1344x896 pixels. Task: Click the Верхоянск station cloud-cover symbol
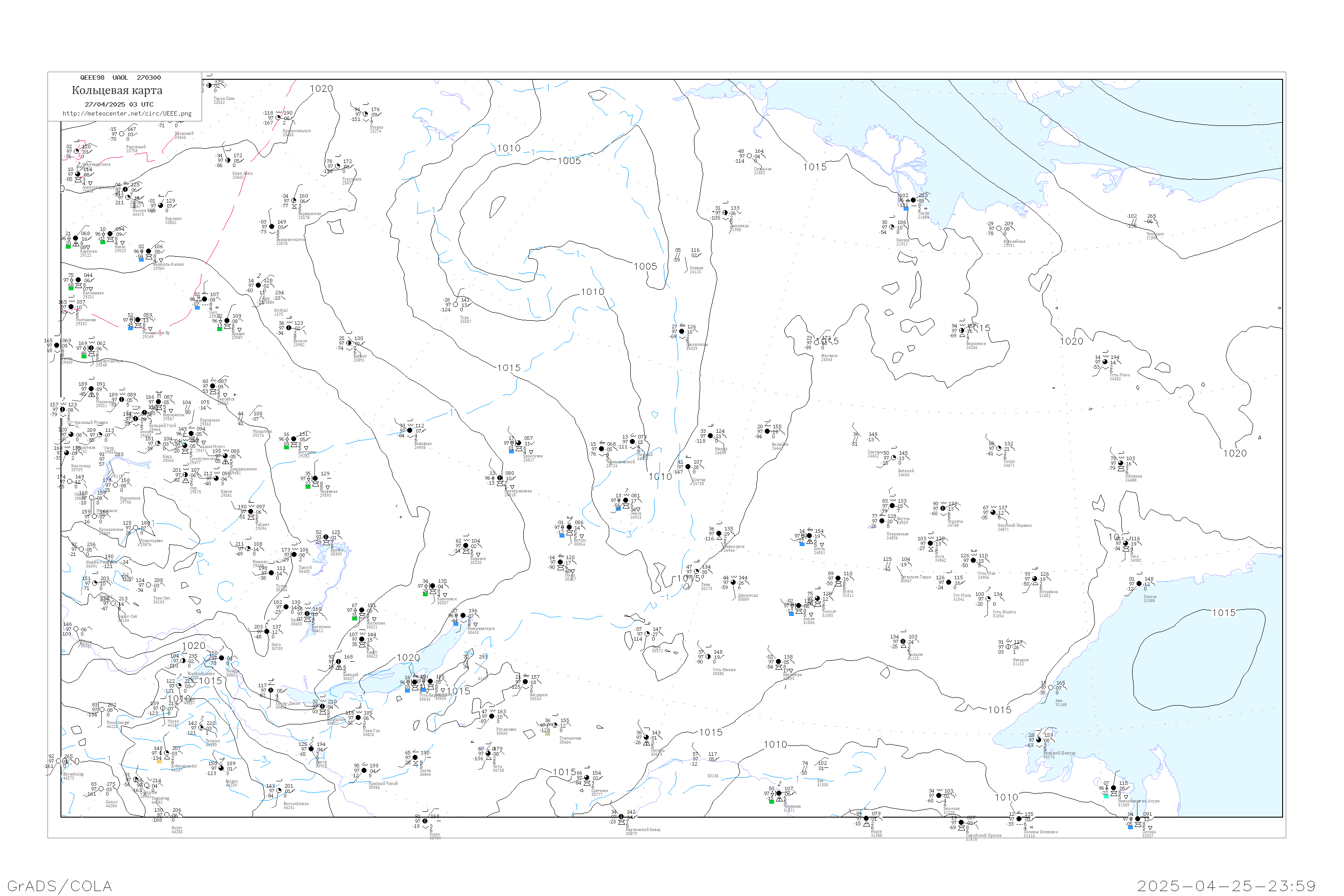[963, 330]
